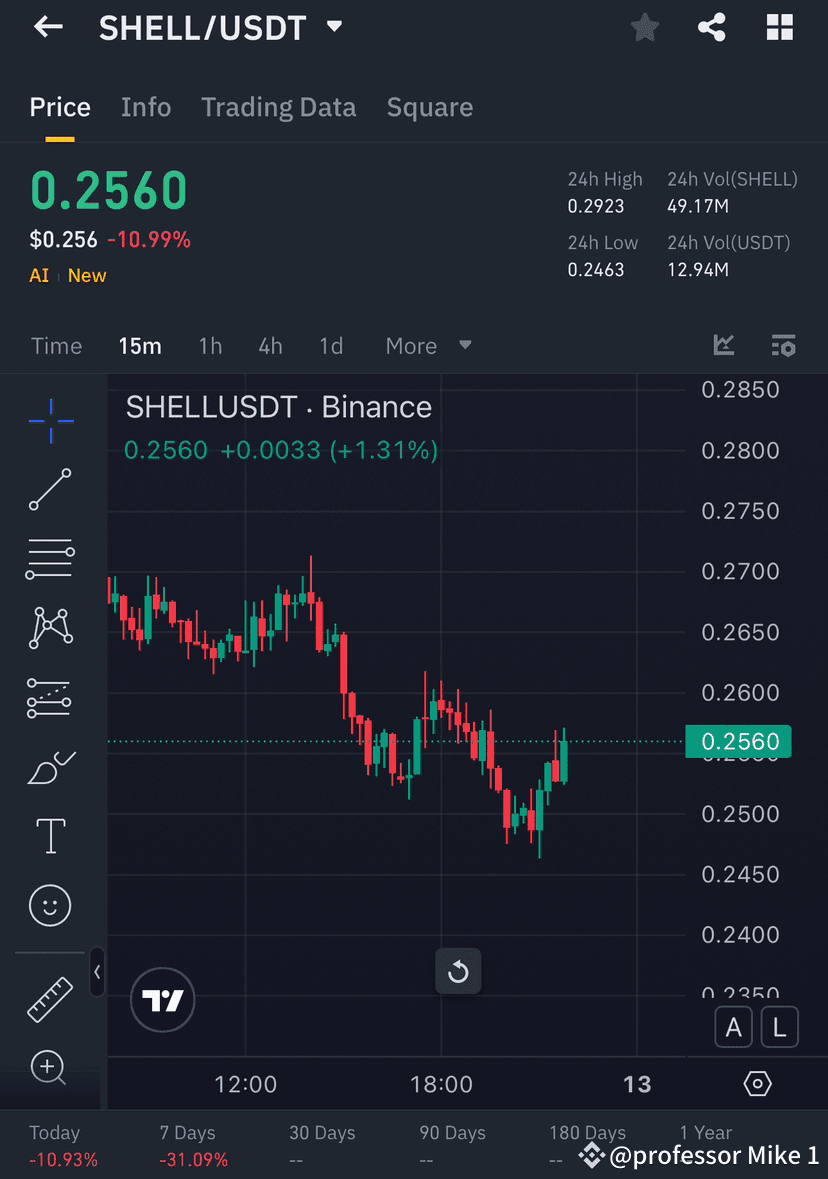Toggle auto-scale with the A button
This screenshot has height=1179, width=828.
coord(733,1027)
